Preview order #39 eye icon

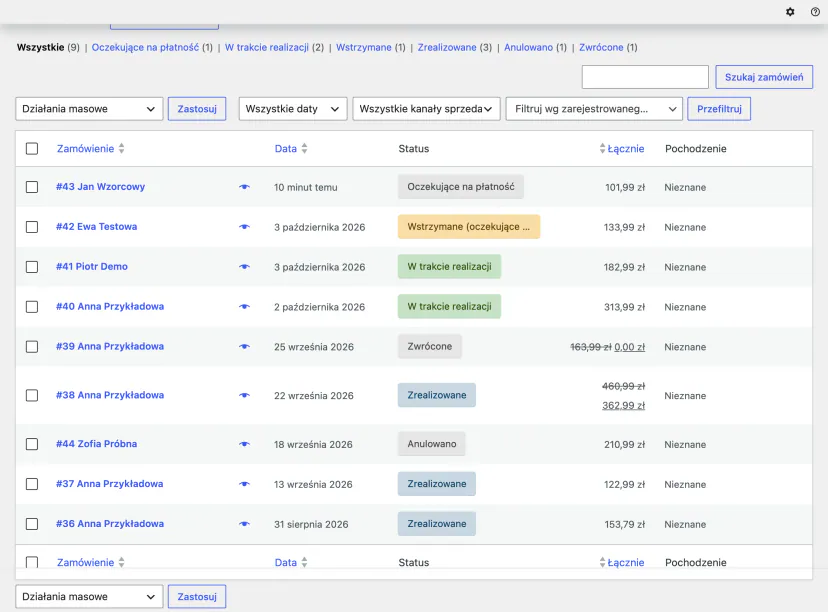244,347
